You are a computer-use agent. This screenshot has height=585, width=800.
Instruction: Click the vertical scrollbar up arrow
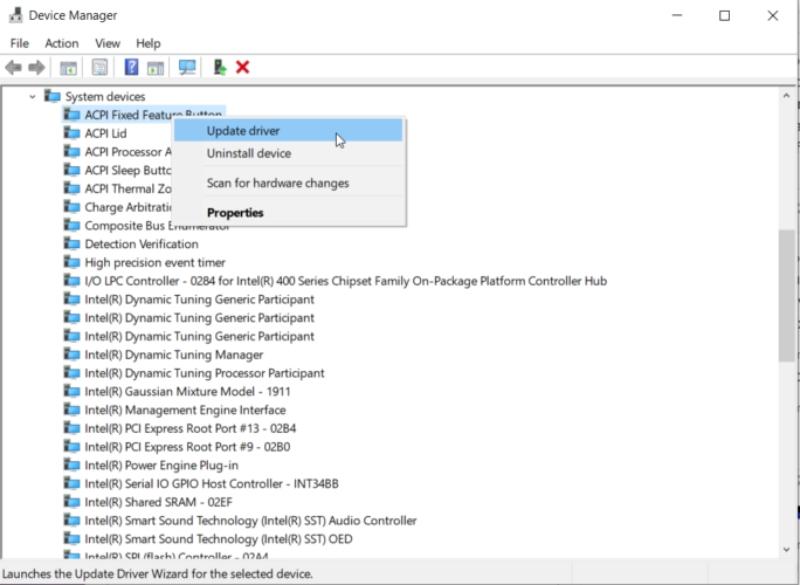[786, 95]
